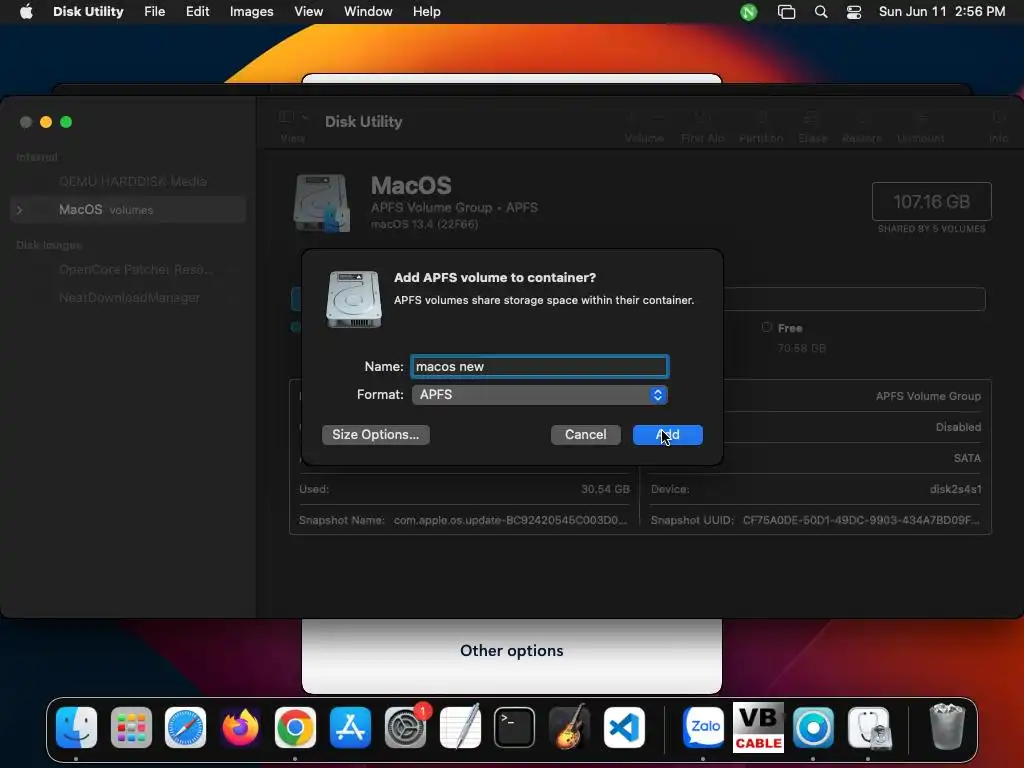This screenshot has width=1024, height=768.
Task: Click the MacOS disk icon in main pane
Action: pyautogui.click(x=321, y=203)
